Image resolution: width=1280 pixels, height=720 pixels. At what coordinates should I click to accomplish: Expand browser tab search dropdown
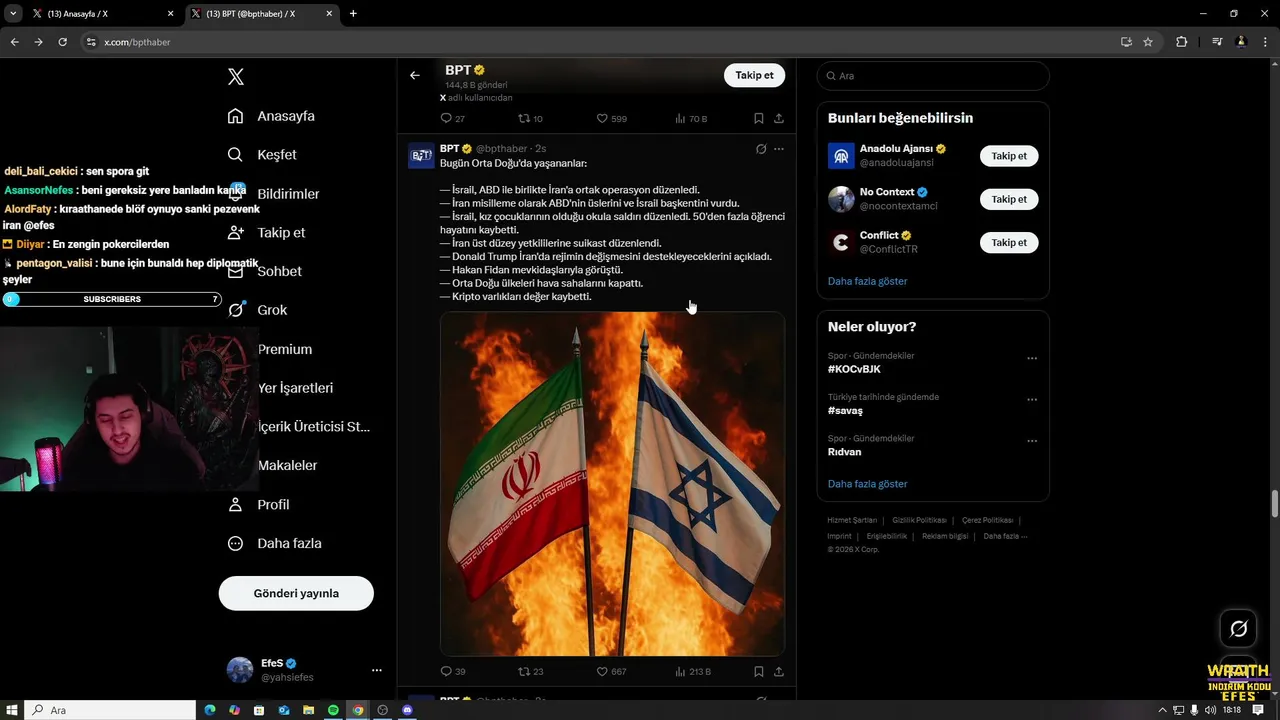click(x=12, y=14)
